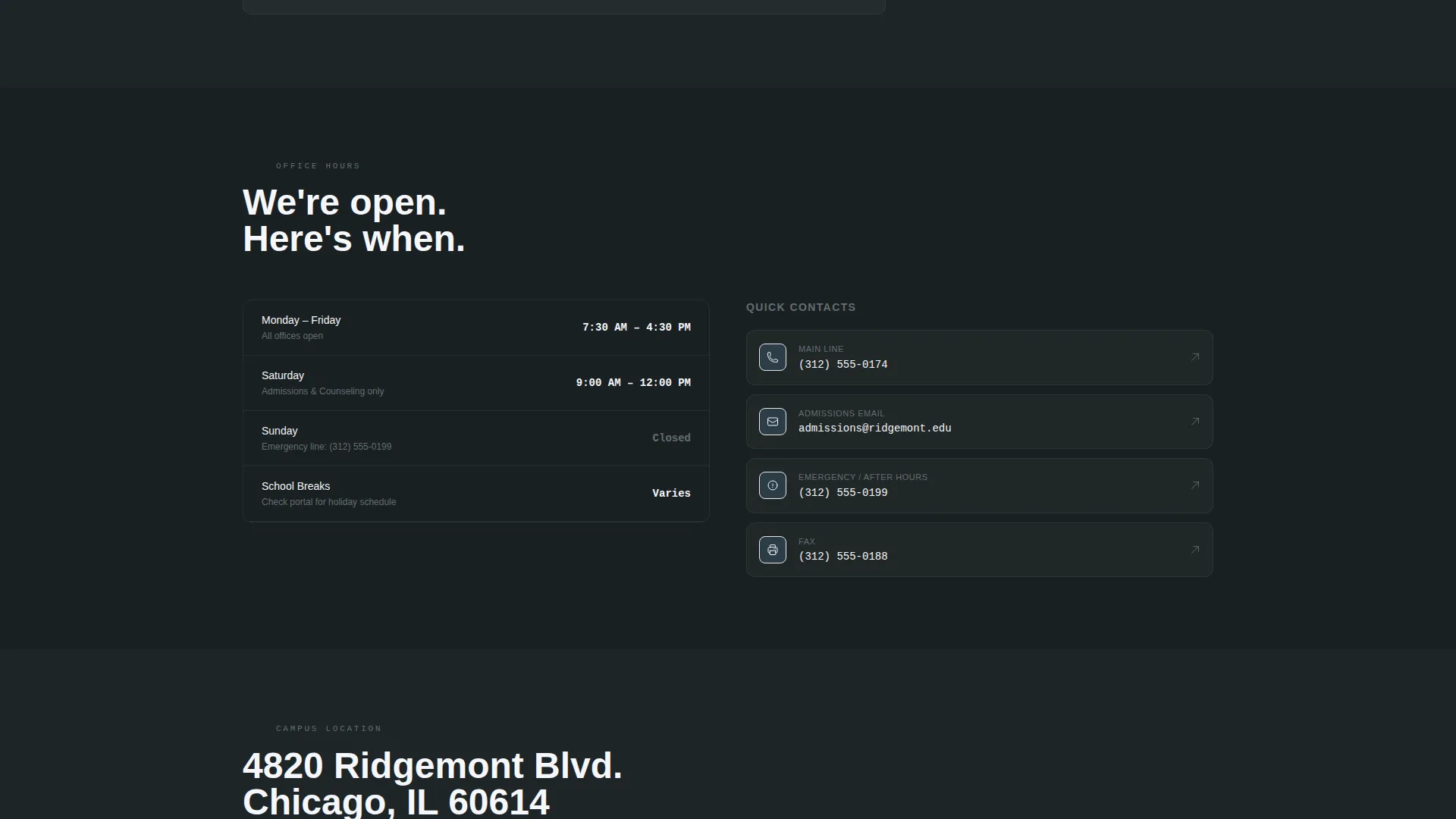Select the Sunday Closed row
The width and height of the screenshot is (1456, 819).
click(x=476, y=438)
